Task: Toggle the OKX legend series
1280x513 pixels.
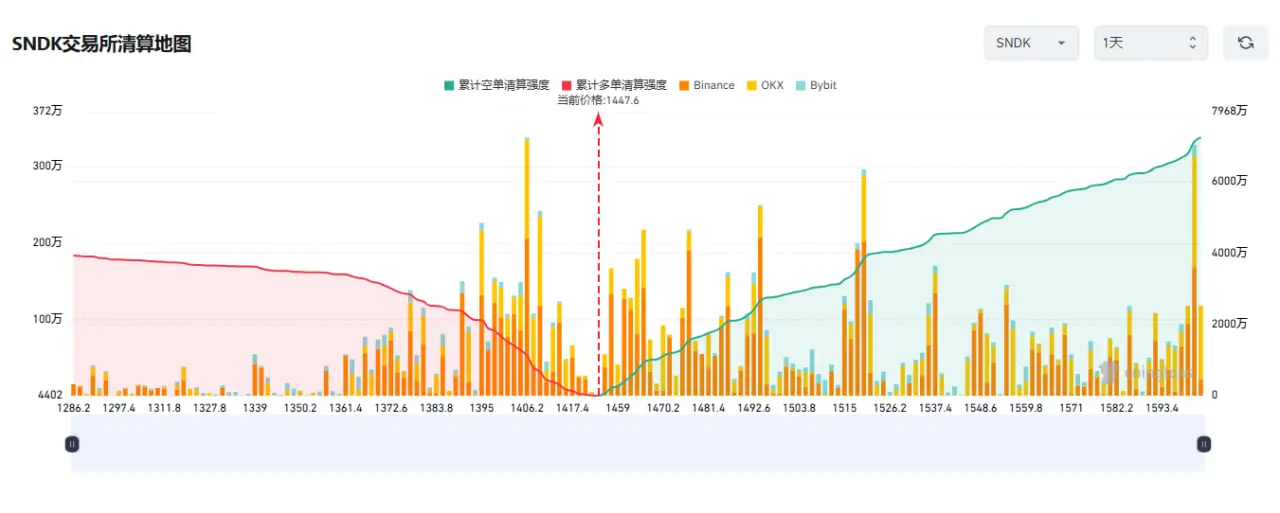Action: click(x=765, y=85)
